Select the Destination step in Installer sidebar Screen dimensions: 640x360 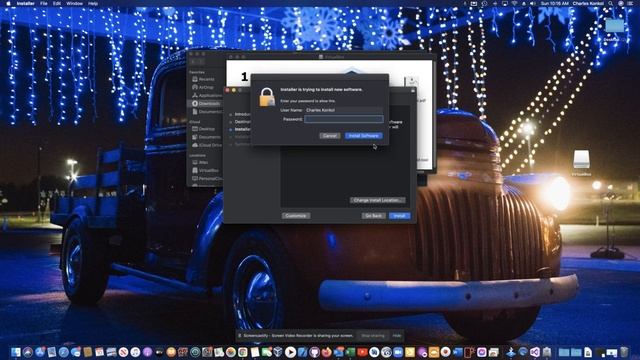[242, 122]
